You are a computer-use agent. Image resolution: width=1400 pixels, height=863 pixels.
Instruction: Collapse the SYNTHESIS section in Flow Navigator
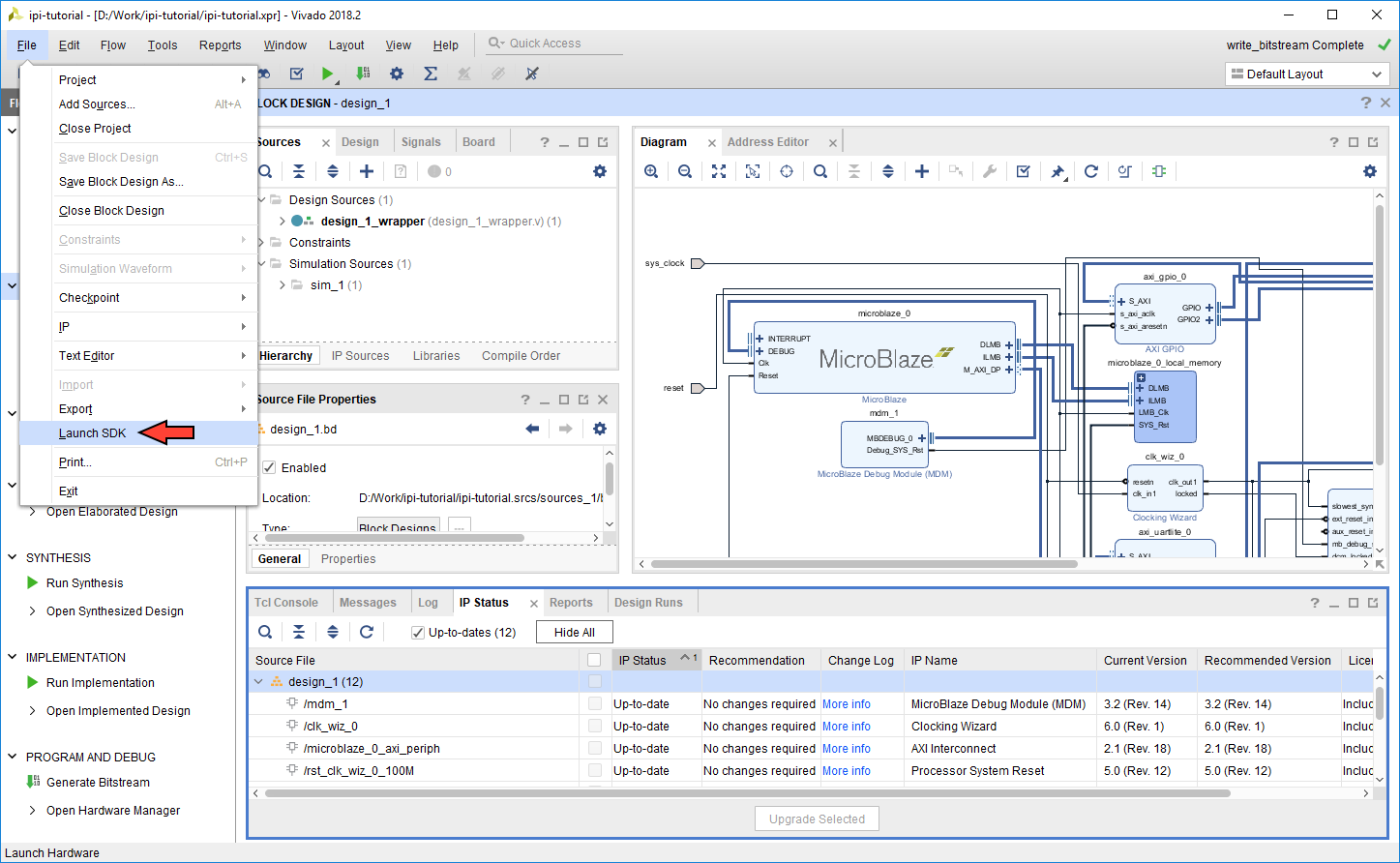click(13, 557)
